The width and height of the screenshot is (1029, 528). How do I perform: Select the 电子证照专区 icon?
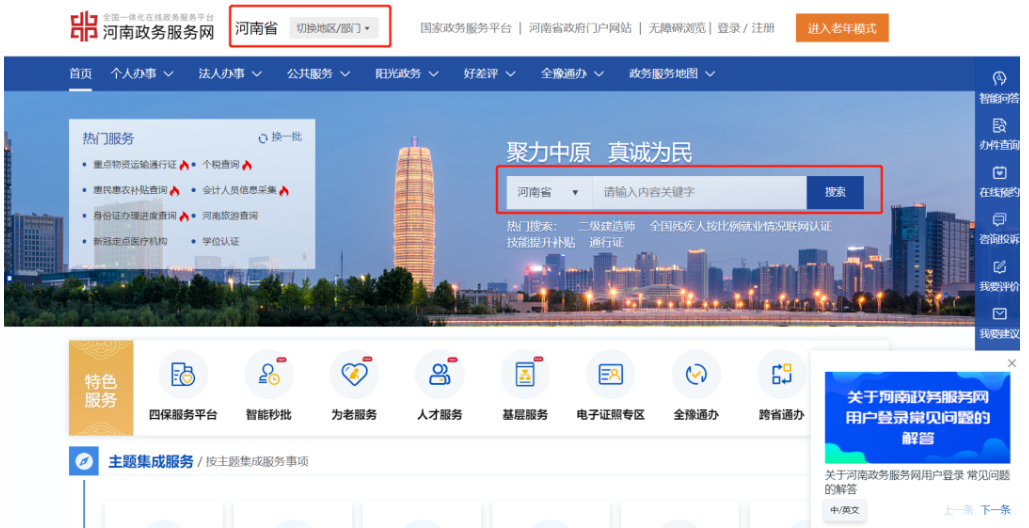[610, 375]
